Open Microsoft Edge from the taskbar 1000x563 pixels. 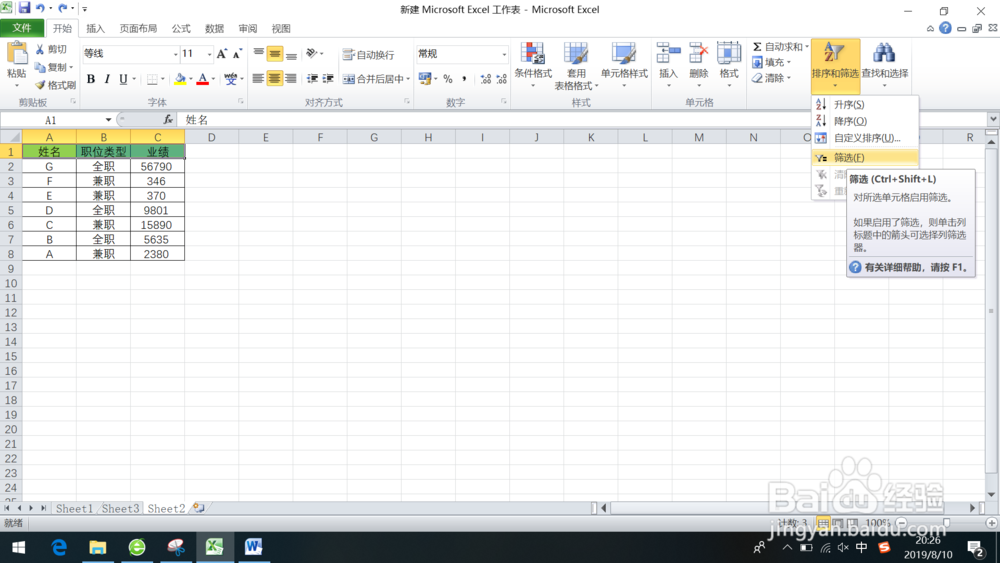[59, 547]
